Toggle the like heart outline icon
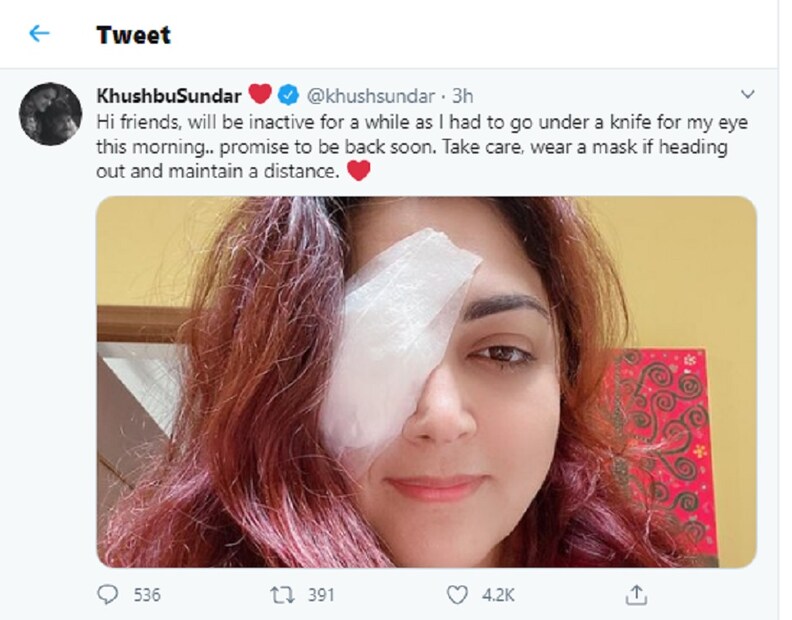This screenshot has height=620, width=792. [456, 595]
